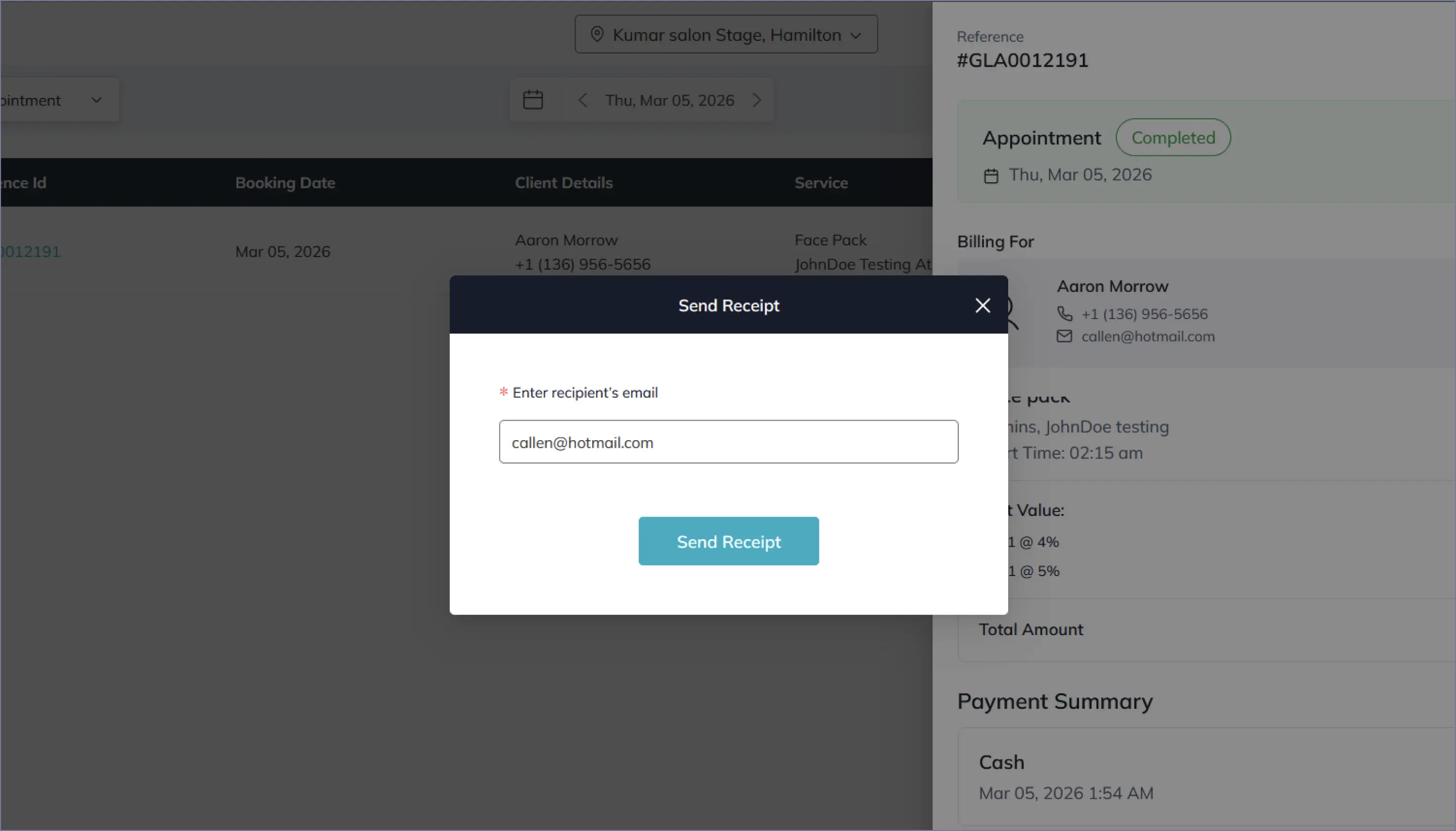Click the Booking Date column header

coord(285,183)
